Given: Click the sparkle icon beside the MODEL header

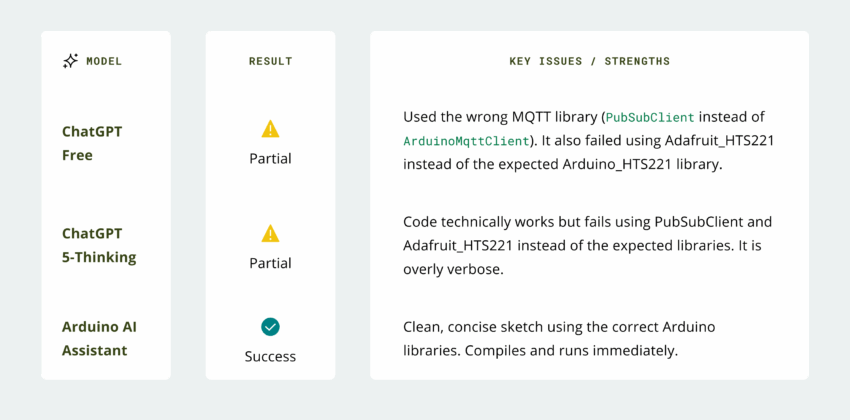Looking at the screenshot, I should pos(70,61).
